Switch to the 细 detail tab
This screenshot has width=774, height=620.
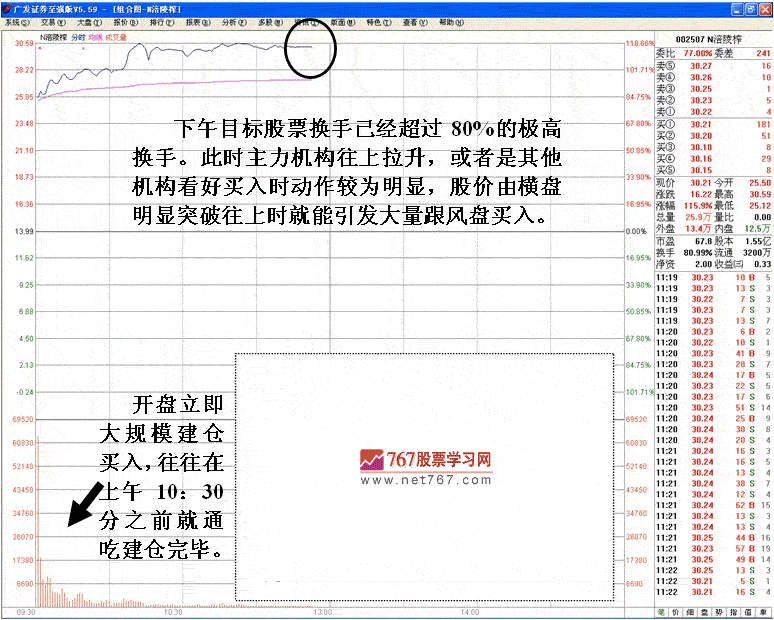(691, 611)
